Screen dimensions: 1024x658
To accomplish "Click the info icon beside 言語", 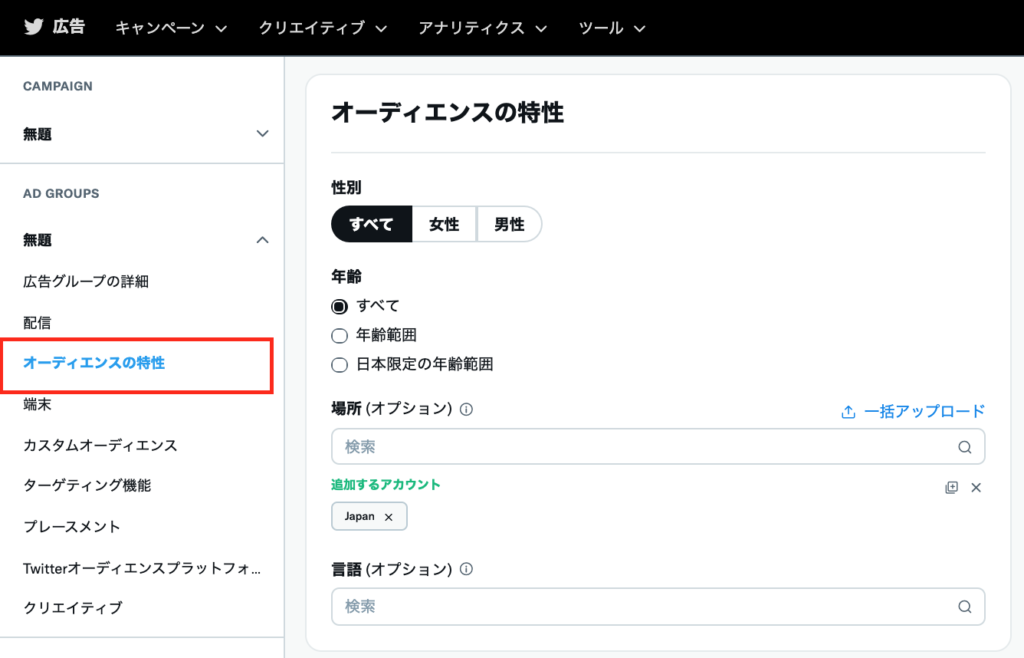I will coord(466,569).
